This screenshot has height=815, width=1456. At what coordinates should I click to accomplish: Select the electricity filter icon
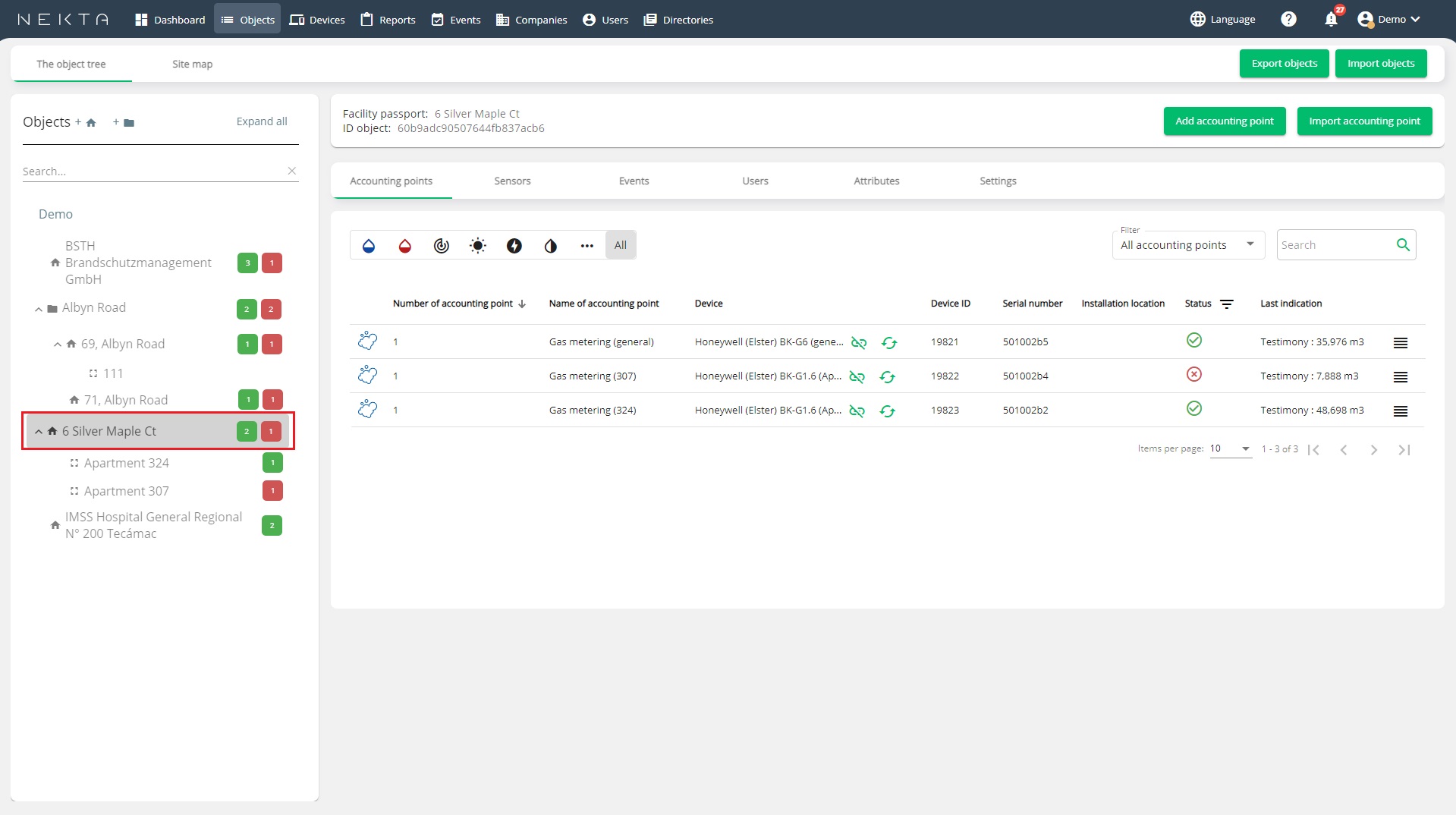(514, 245)
